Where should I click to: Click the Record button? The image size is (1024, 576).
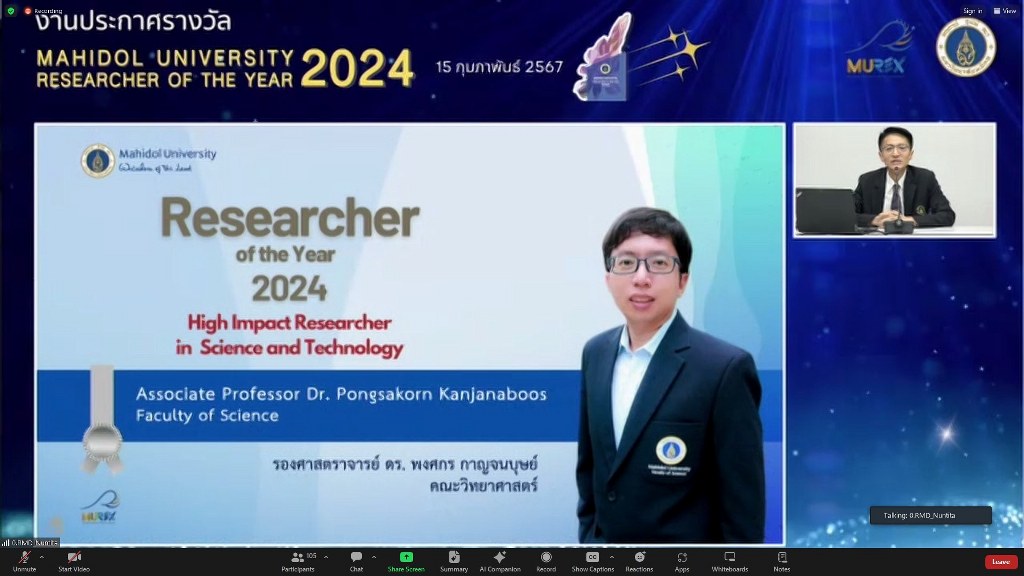[x=546, y=561]
